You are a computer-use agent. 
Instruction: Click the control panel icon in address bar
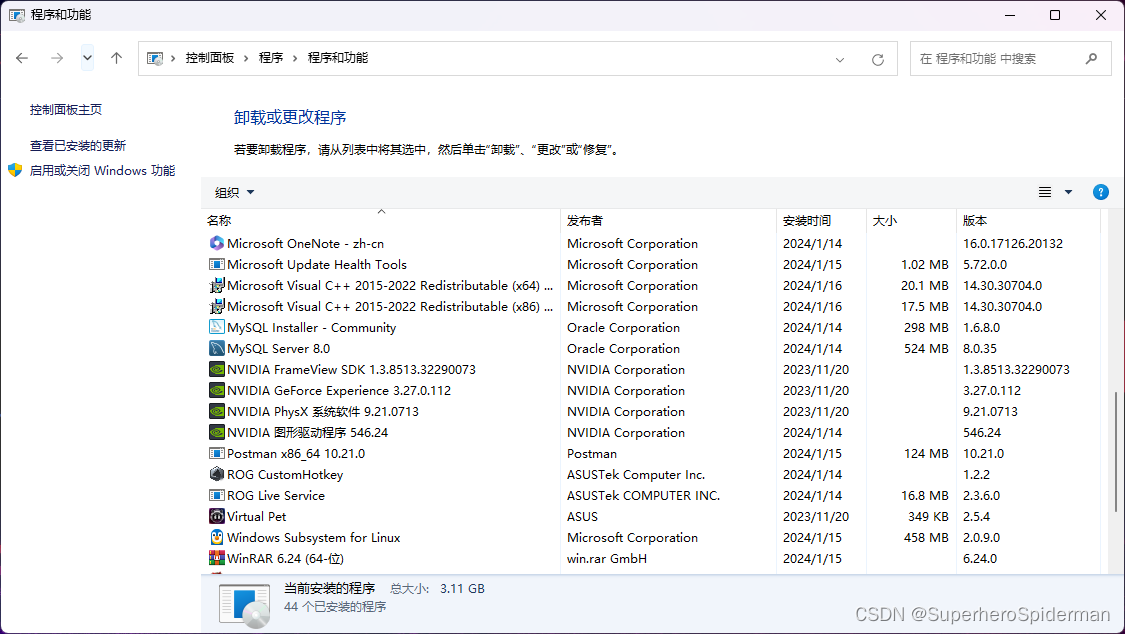(154, 58)
